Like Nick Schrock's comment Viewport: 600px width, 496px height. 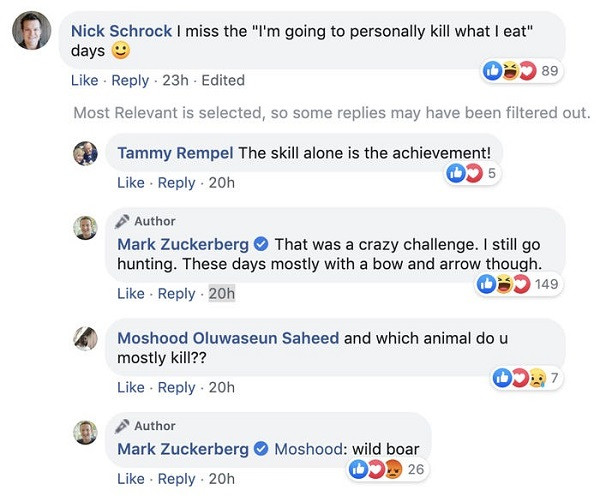[85, 80]
